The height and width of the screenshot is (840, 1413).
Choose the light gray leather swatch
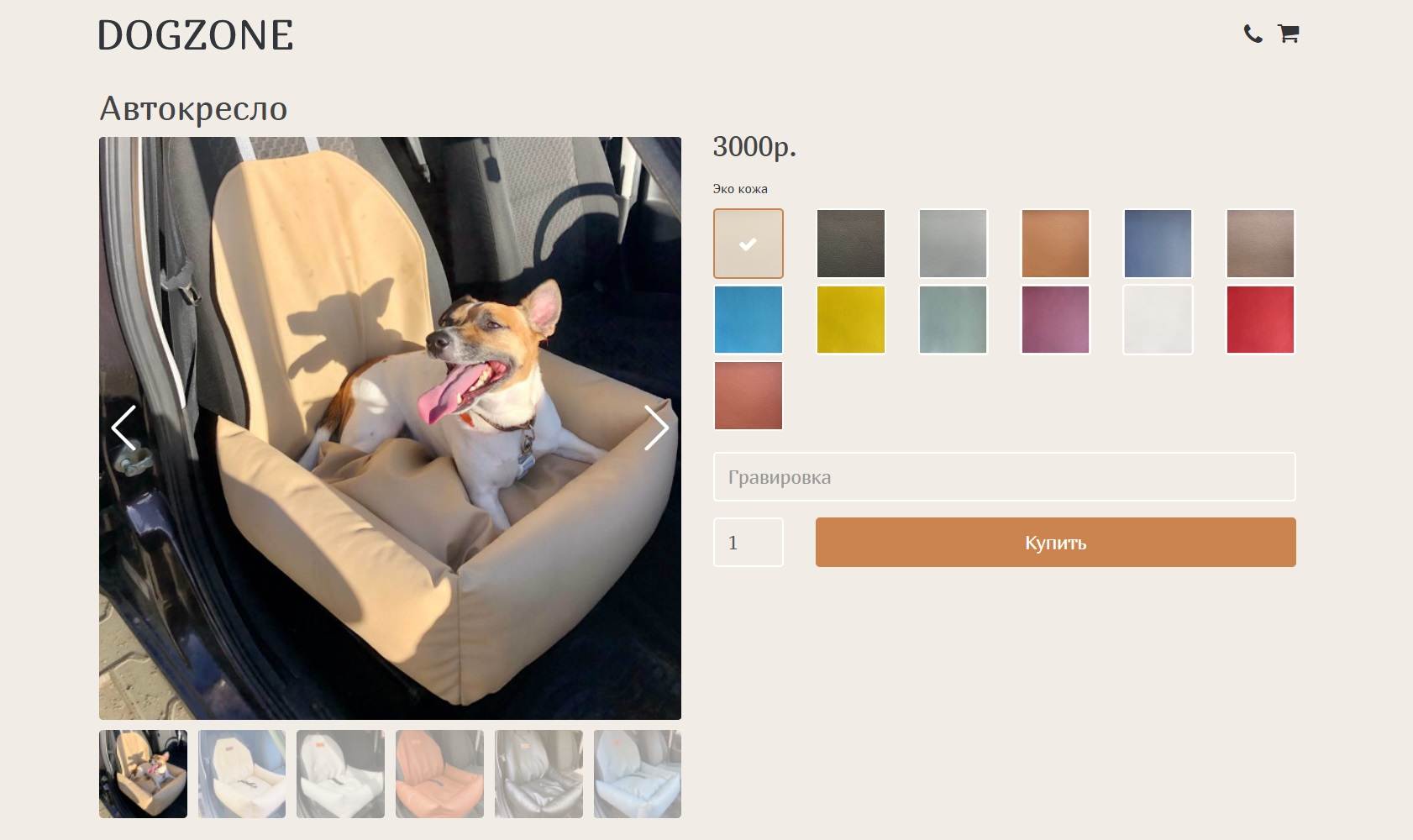[953, 244]
